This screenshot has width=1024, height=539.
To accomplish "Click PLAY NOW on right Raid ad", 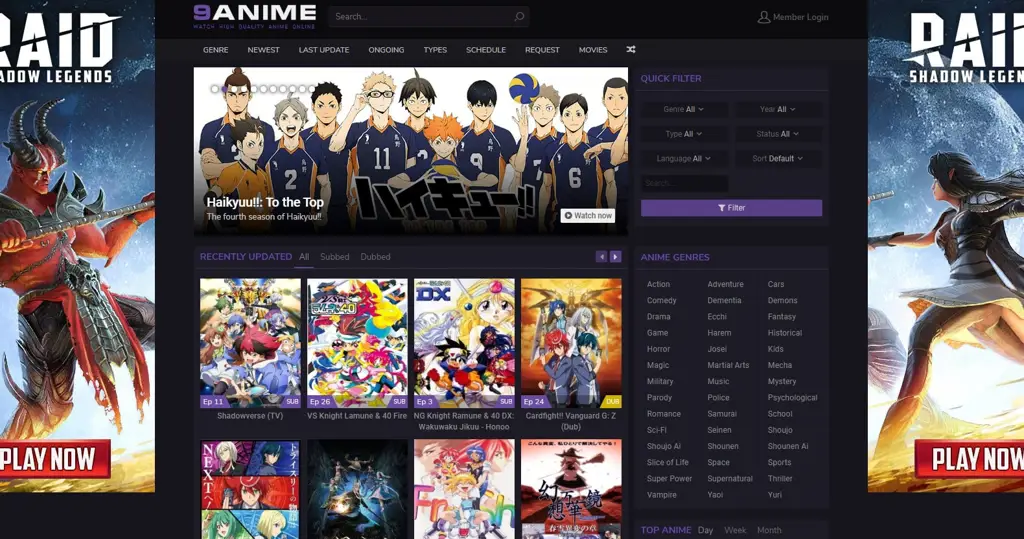I will 969,459.
